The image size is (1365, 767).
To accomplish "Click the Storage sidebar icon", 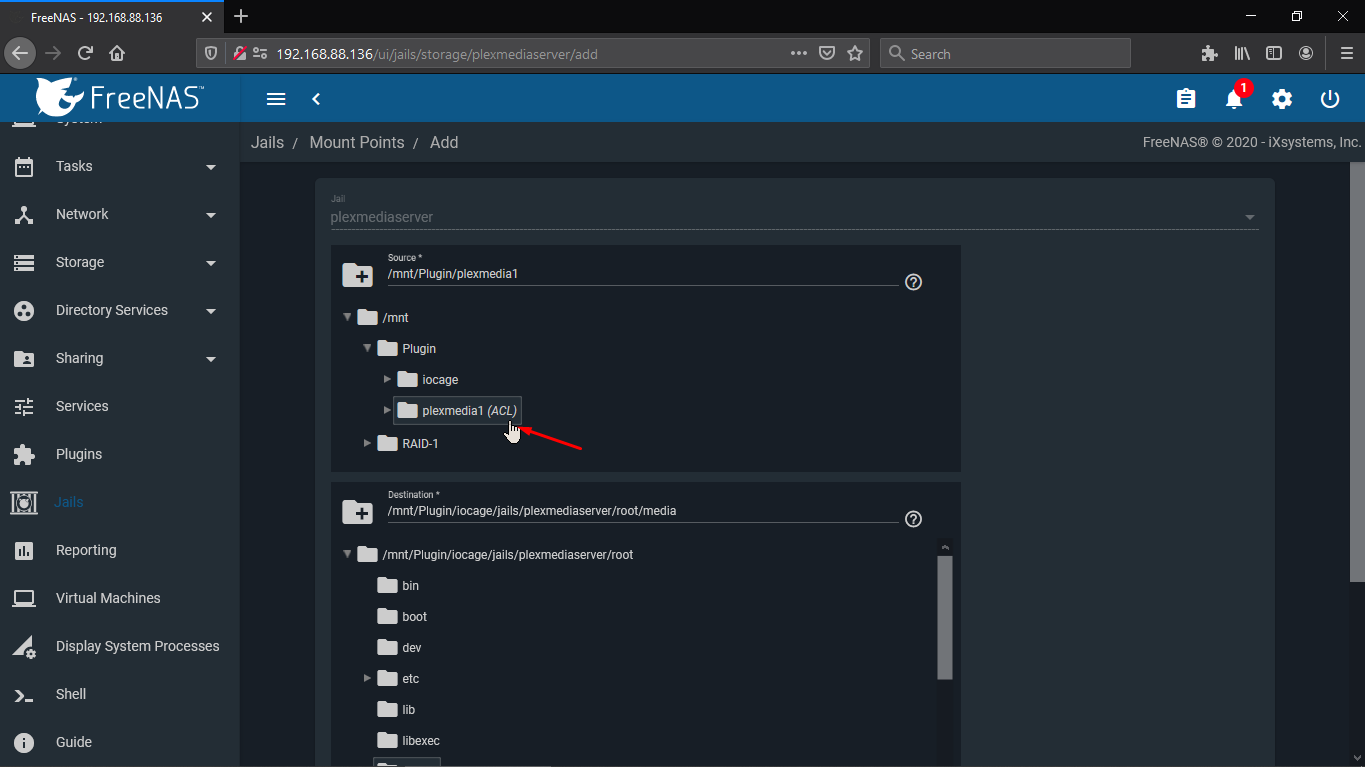I will pos(24,262).
